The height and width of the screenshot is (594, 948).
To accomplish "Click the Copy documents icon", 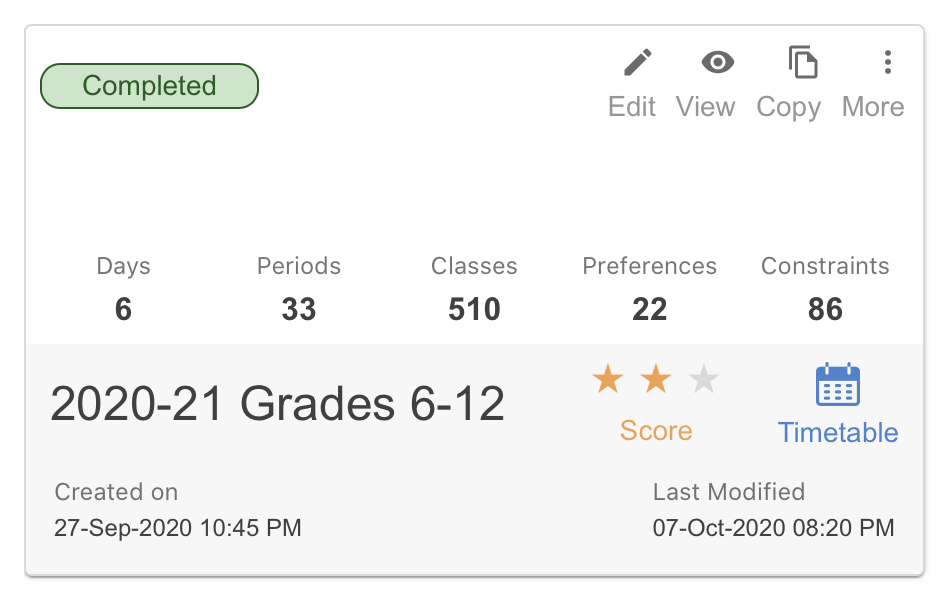I will (x=803, y=62).
